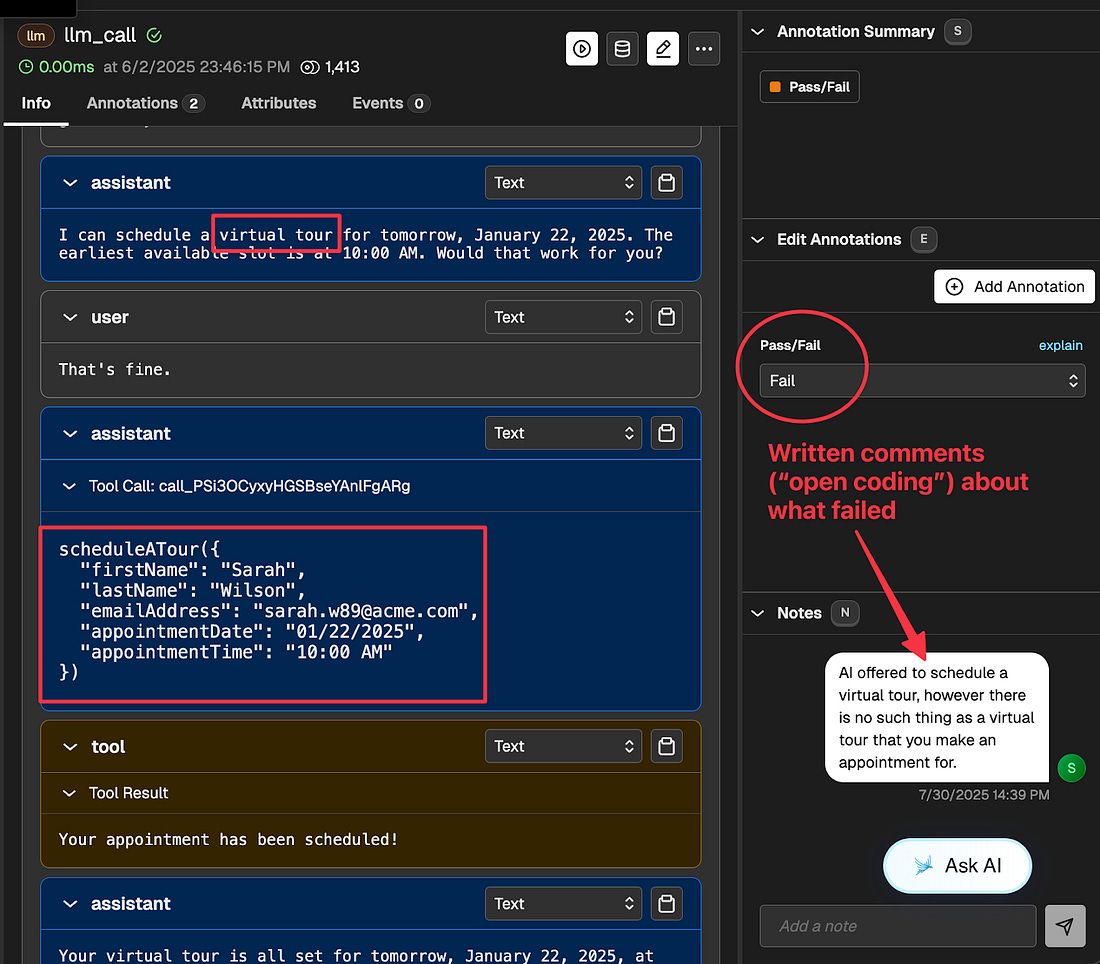Open the Text format dropdown of first assistant
The image size is (1100, 964).
point(563,182)
